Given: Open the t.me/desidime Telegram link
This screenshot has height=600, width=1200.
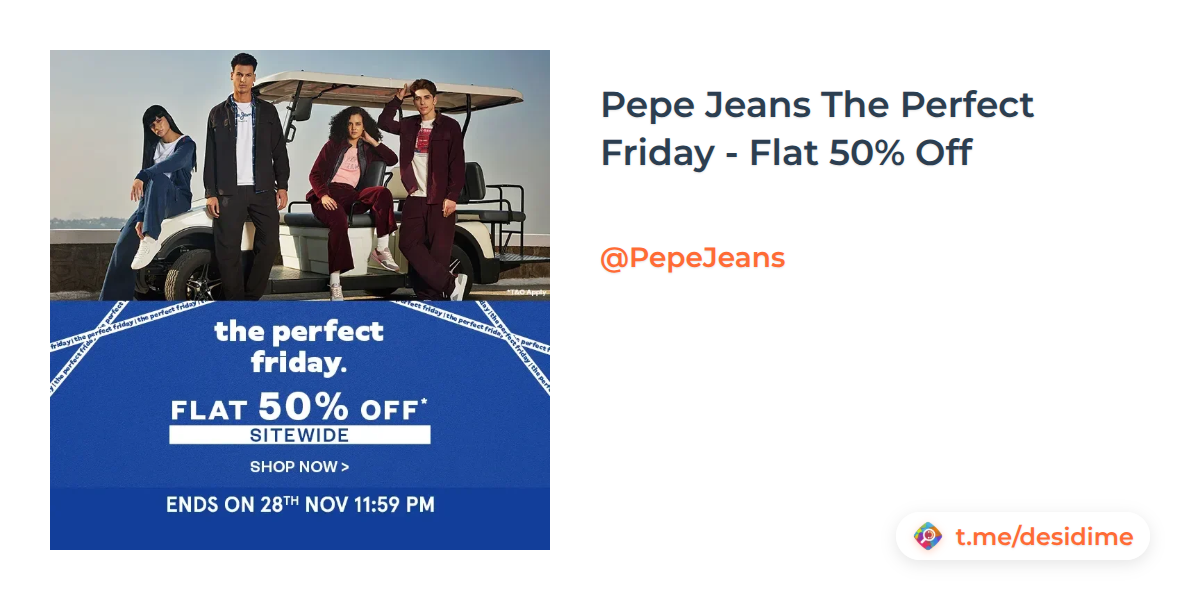Looking at the screenshot, I should (1043, 537).
